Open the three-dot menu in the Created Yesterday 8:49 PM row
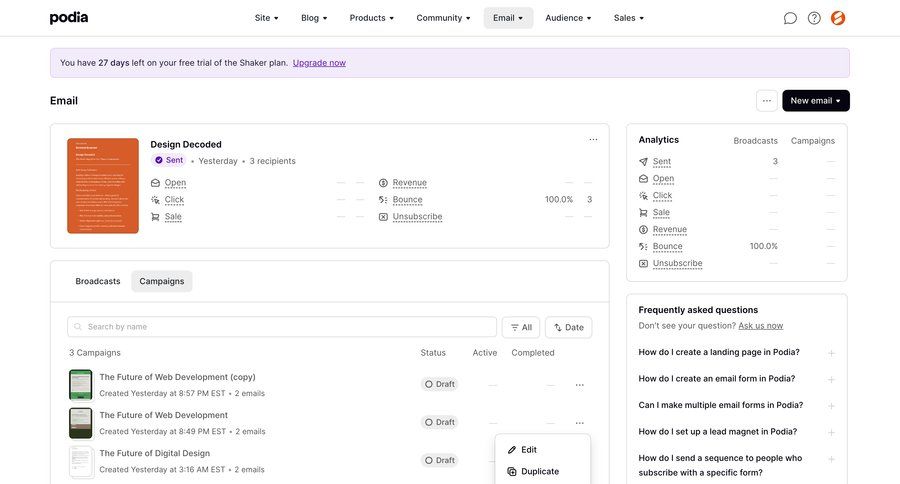Screen dimensions: 900x484 coord(580,423)
